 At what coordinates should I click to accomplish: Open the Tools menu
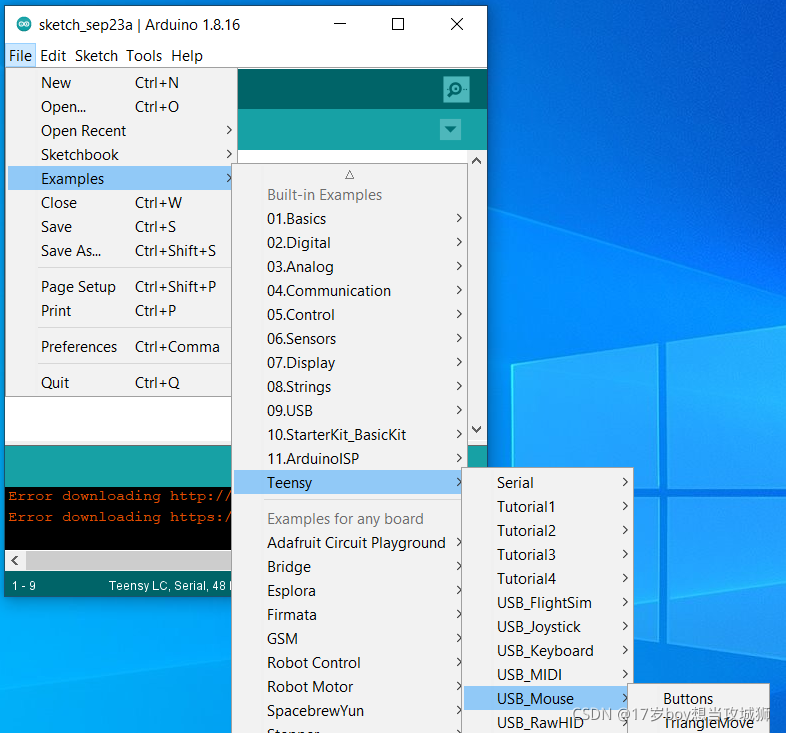[144, 56]
